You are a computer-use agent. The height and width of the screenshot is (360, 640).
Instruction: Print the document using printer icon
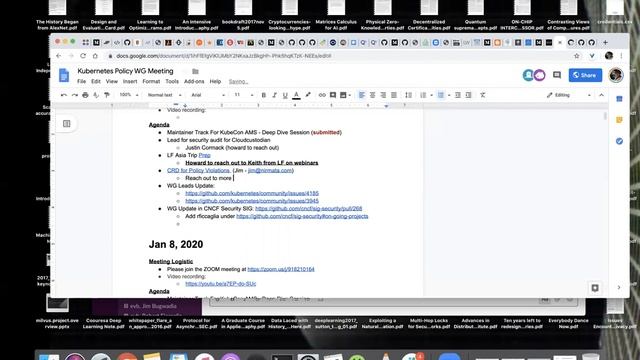(x=85, y=95)
